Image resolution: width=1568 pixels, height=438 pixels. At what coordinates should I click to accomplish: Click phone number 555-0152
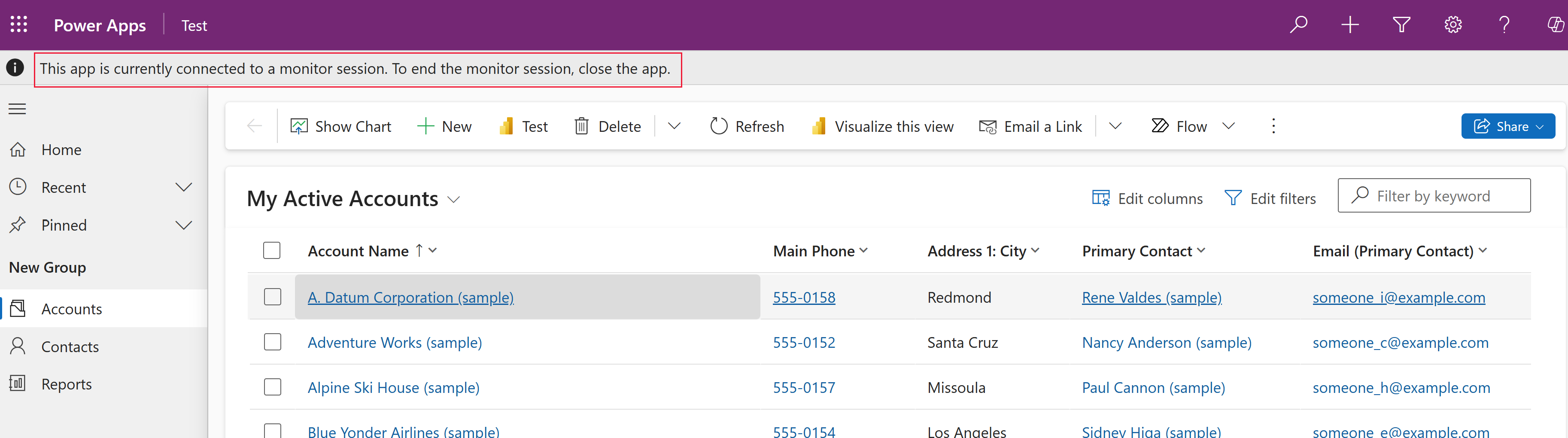(803, 342)
